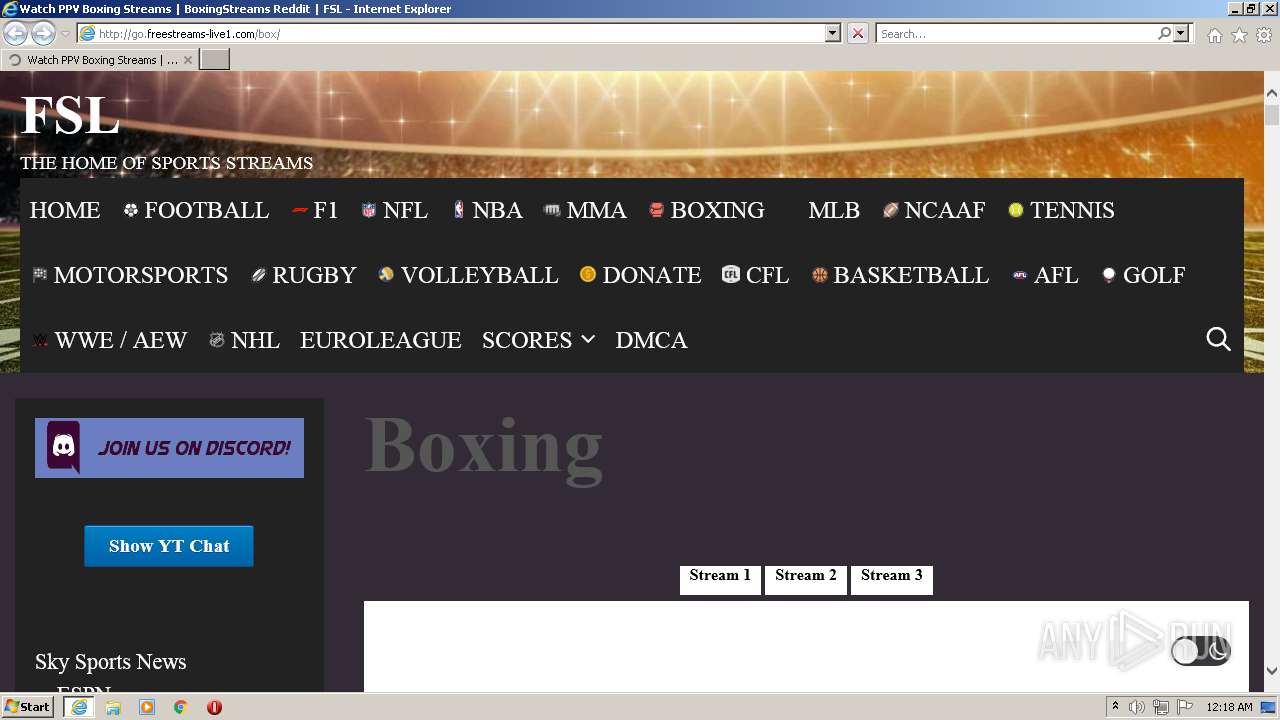Open File Explorer folder in taskbar
The width and height of the screenshot is (1280, 720).
coord(113,707)
